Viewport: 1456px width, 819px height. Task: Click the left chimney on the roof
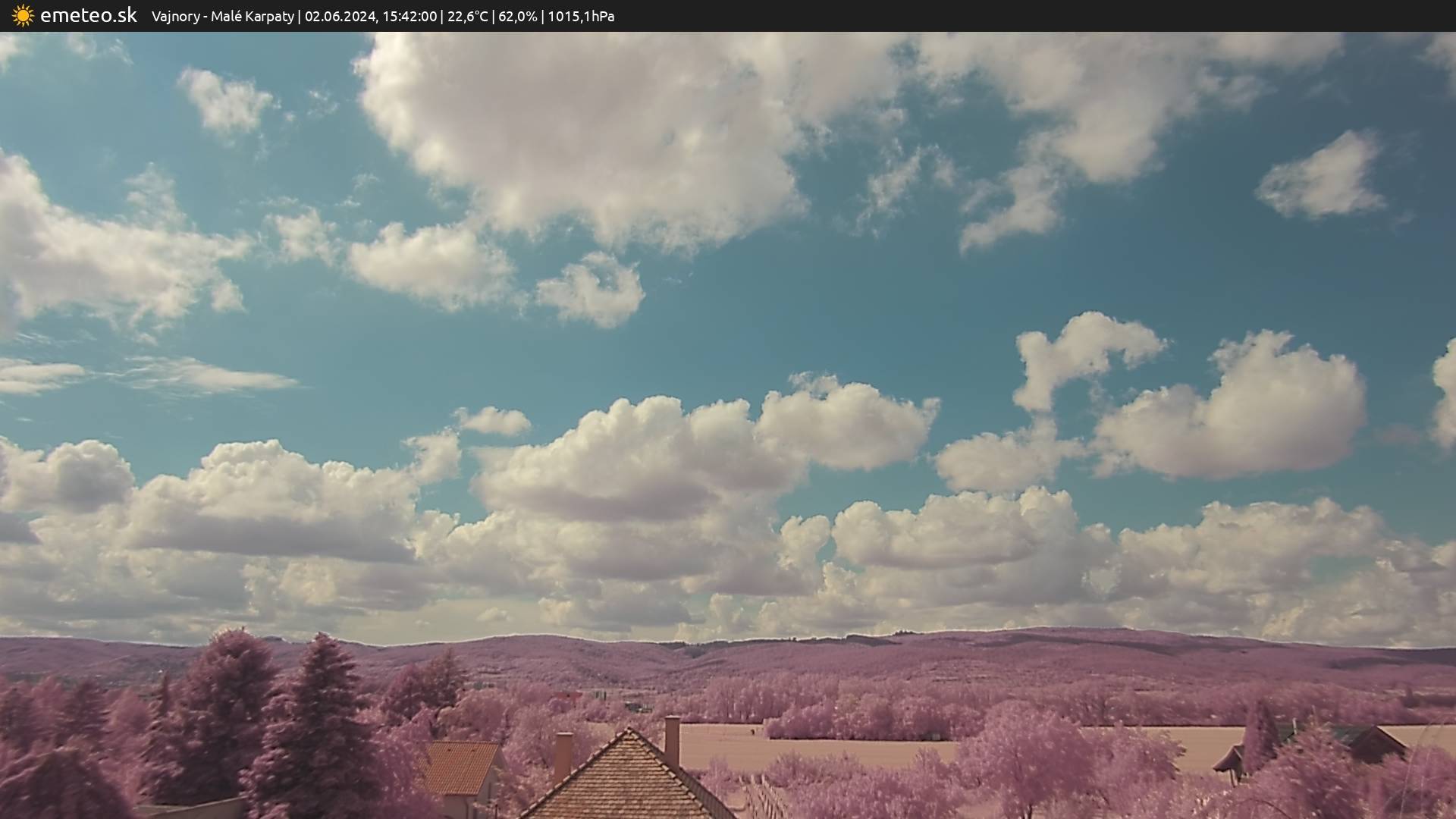pyautogui.click(x=563, y=755)
